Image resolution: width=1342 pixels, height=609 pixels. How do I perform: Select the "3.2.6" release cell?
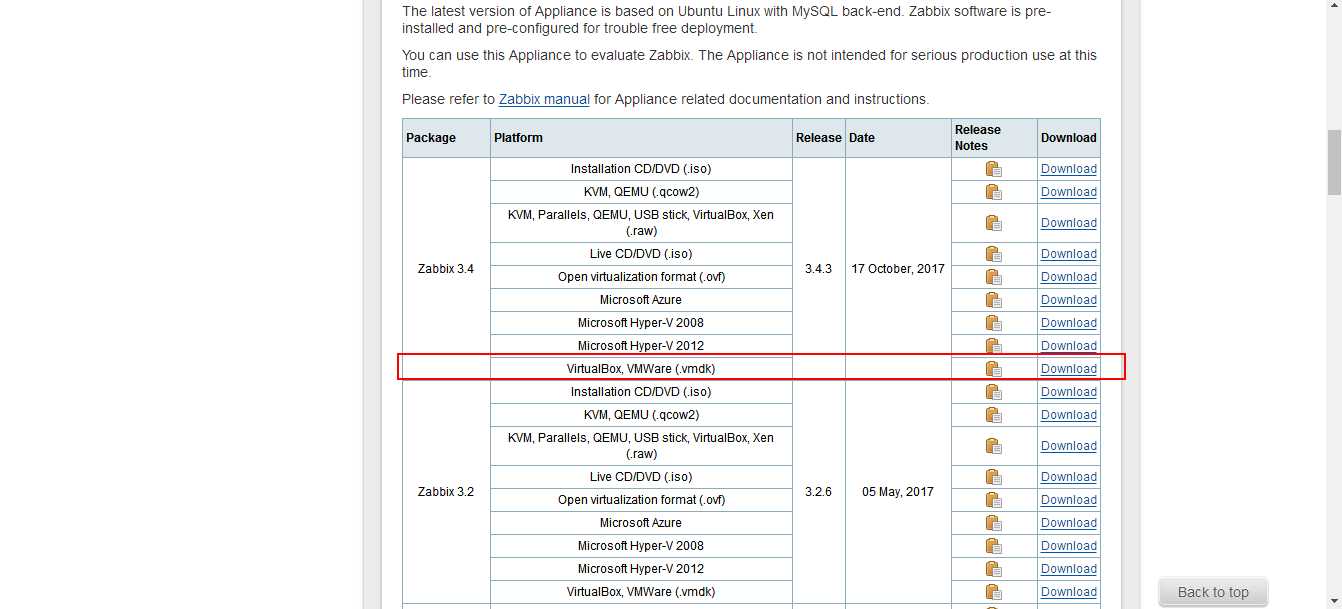[x=818, y=492]
